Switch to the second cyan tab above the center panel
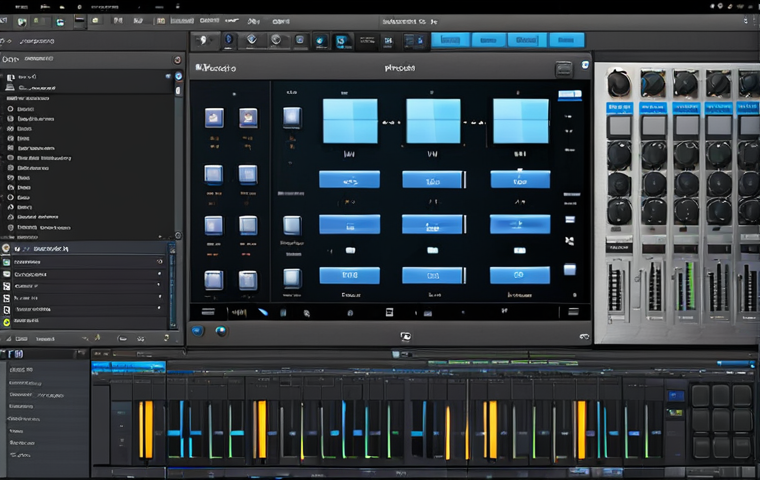This screenshot has width=760, height=480. (x=489, y=40)
